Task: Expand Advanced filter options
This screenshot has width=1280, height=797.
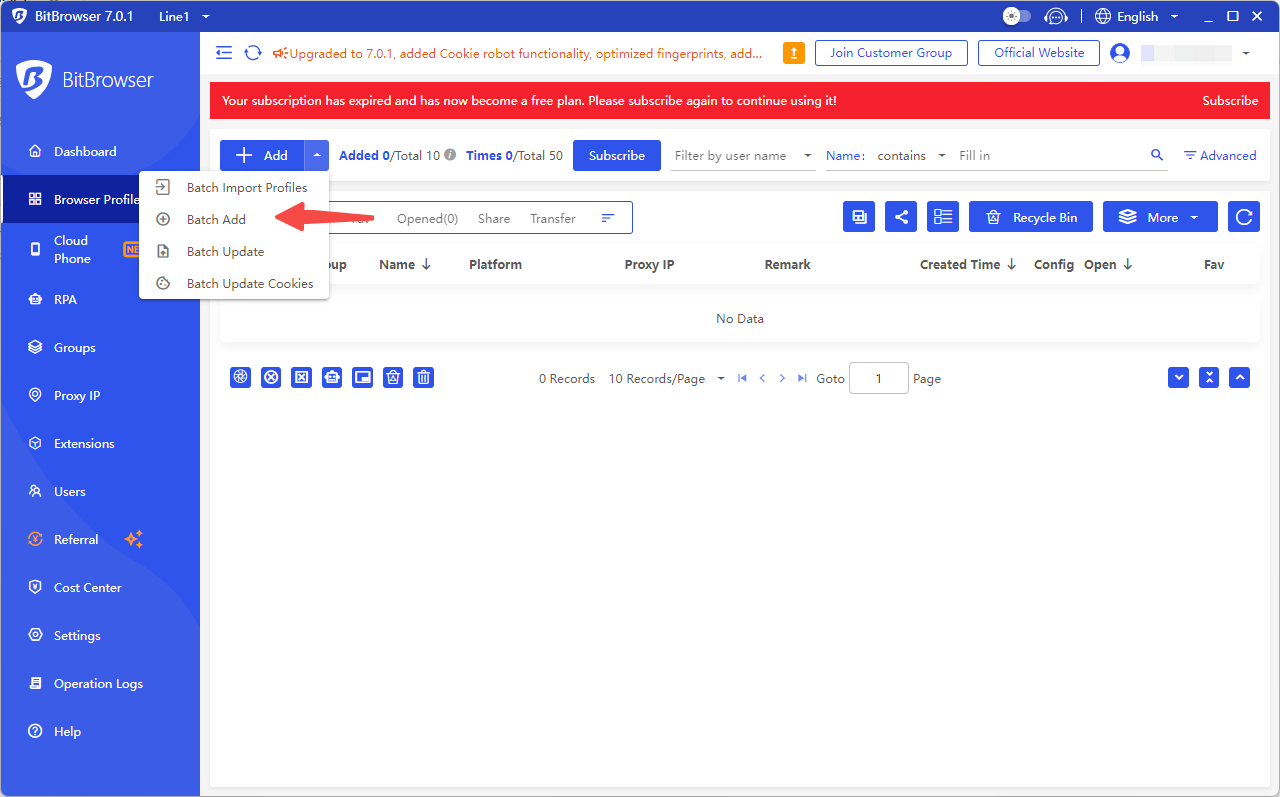Action: click(1220, 155)
